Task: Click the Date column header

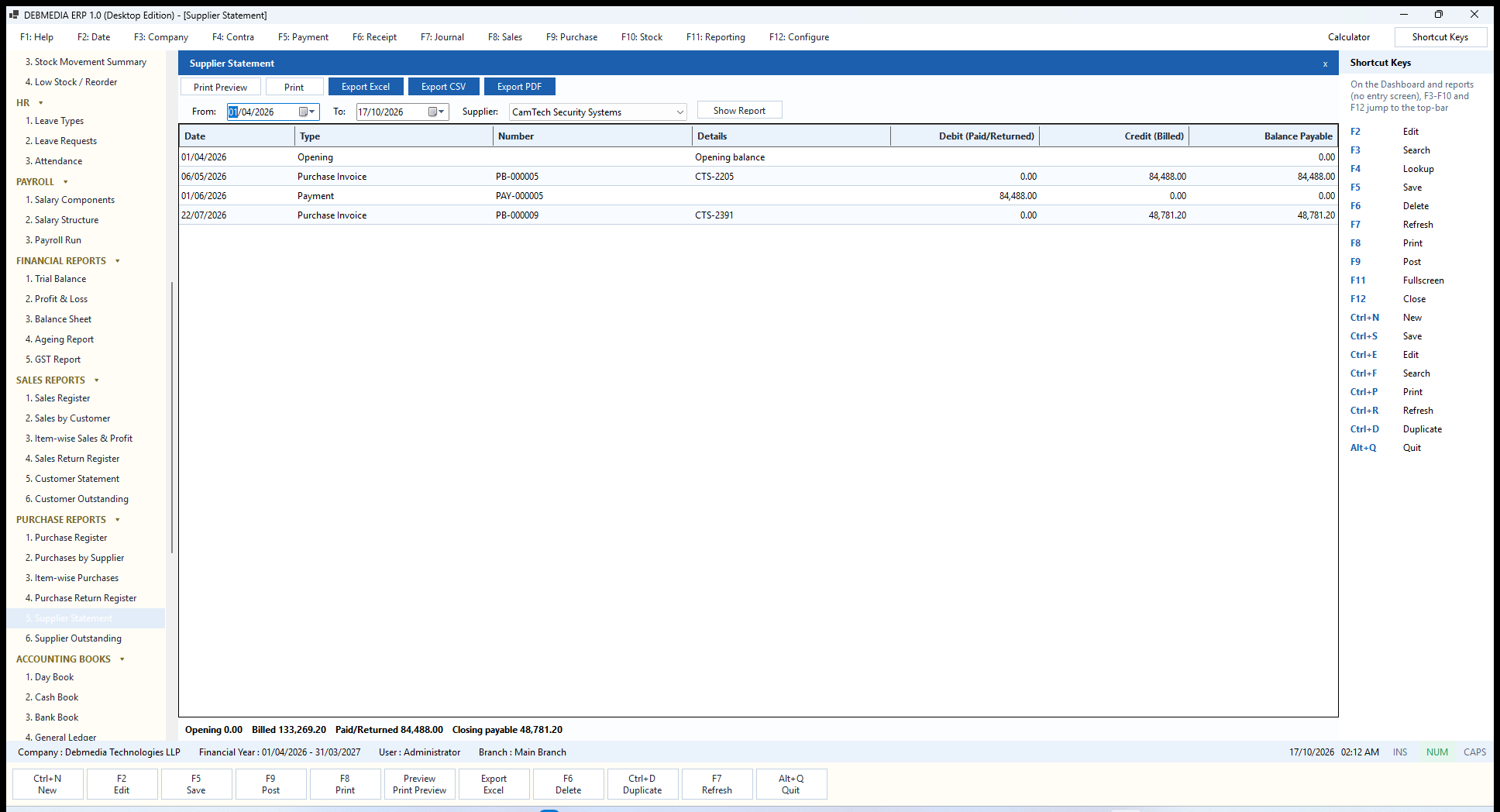Action: (237, 136)
